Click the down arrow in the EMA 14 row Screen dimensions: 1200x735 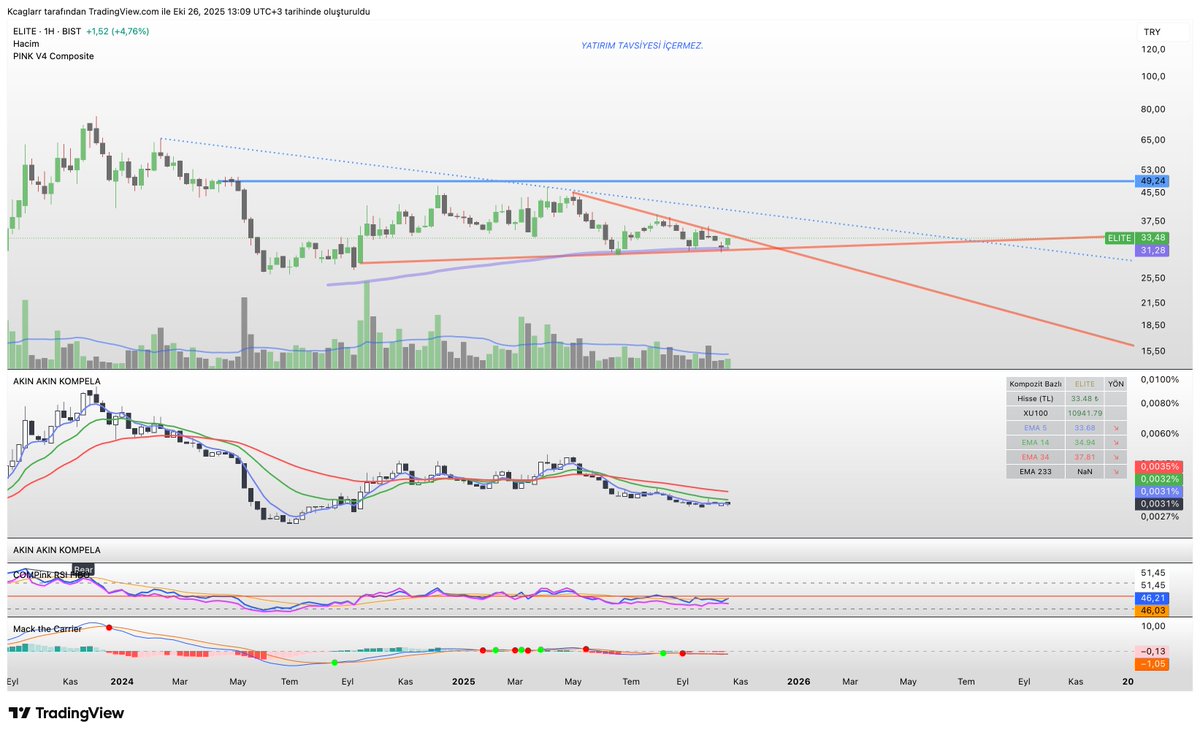tap(1116, 441)
